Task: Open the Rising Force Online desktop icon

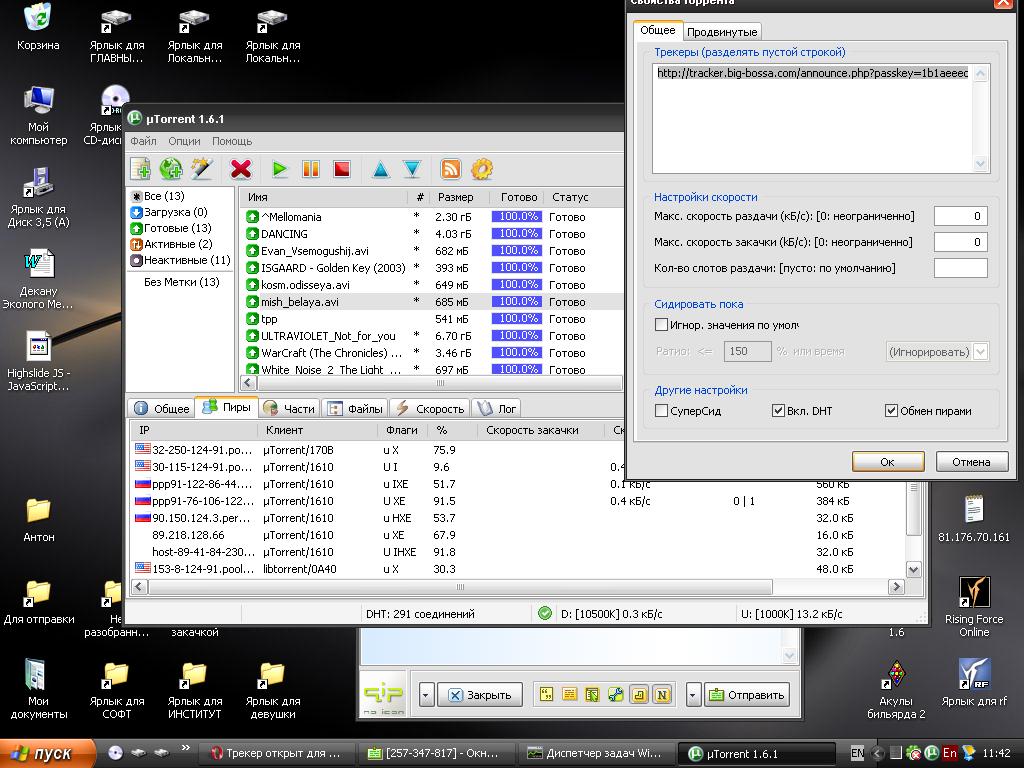Action: coord(974,607)
